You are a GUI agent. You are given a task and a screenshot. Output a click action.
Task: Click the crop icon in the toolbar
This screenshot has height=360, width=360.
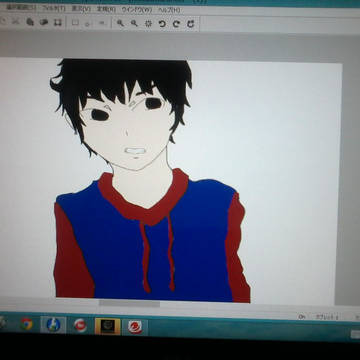[x=58, y=22]
